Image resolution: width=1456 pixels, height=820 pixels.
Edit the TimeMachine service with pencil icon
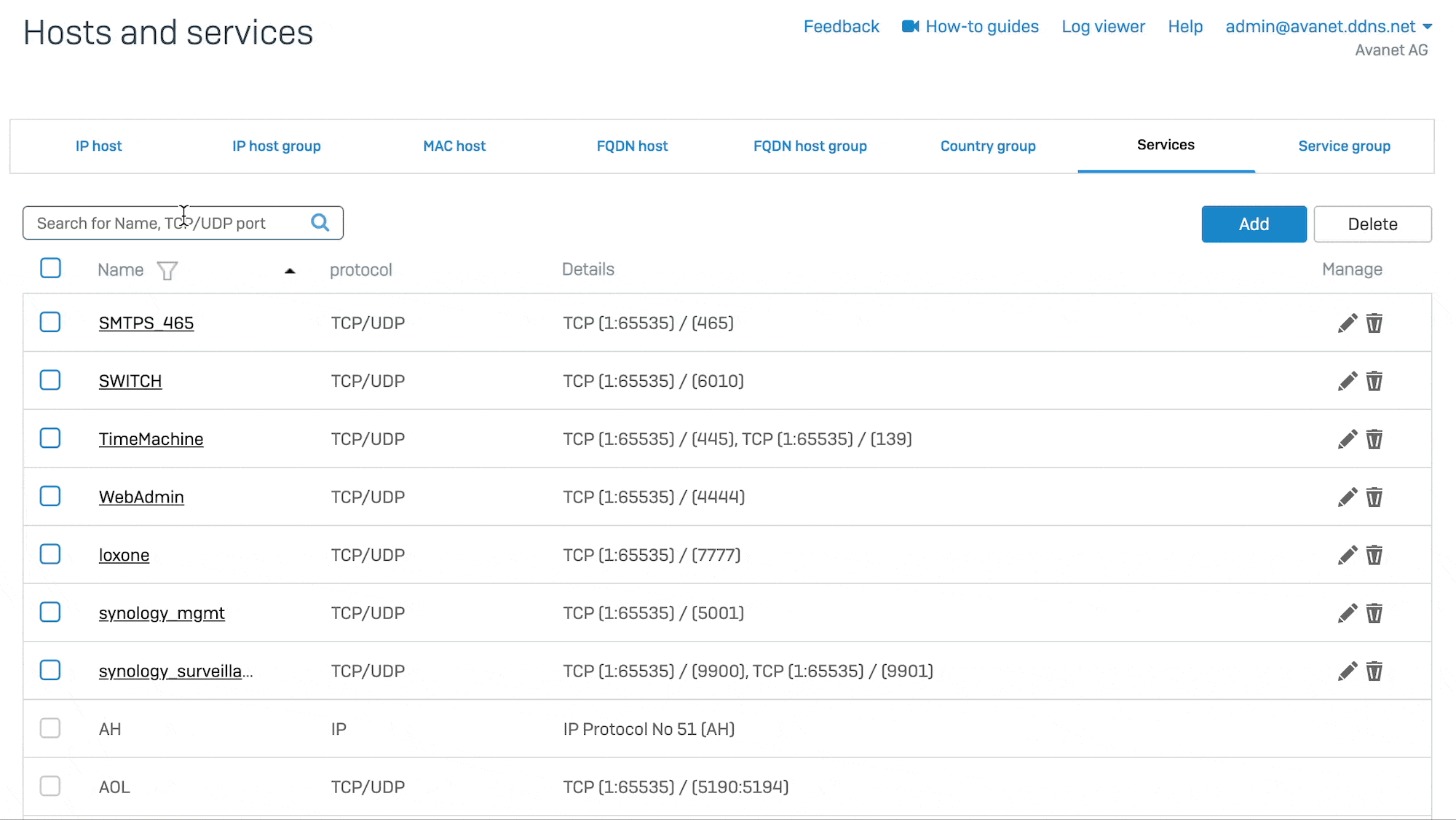pos(1348,439)
